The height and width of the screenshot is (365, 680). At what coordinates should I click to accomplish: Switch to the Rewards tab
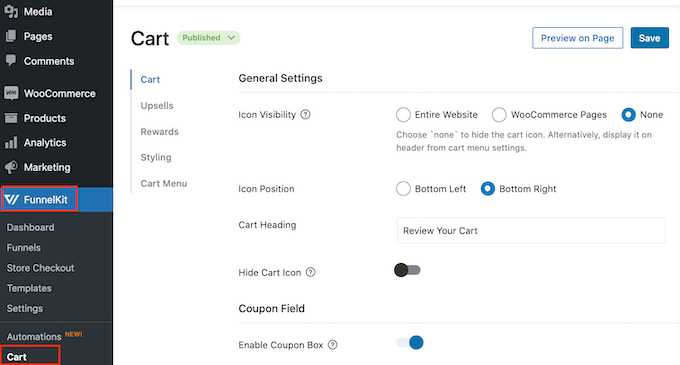[x=159, y=131]
